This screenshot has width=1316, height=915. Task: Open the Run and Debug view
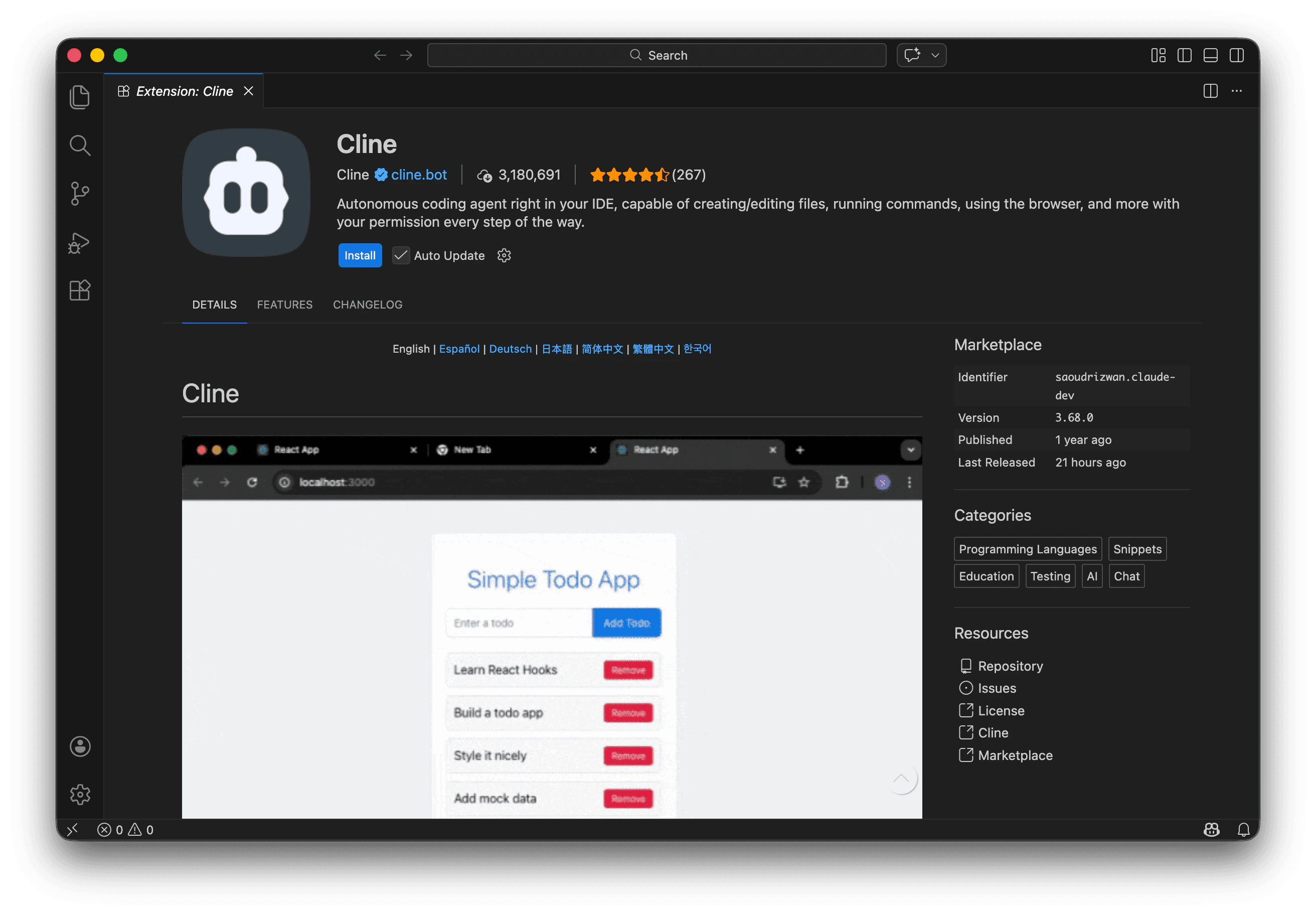pyautogui.click(x=80, y=242)
